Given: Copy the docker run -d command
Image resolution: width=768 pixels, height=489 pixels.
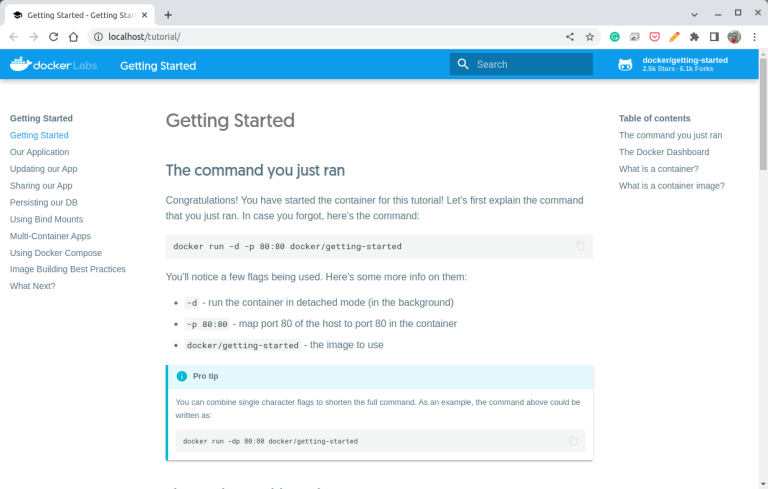Looking at the screenshot, I should [579, 246].
